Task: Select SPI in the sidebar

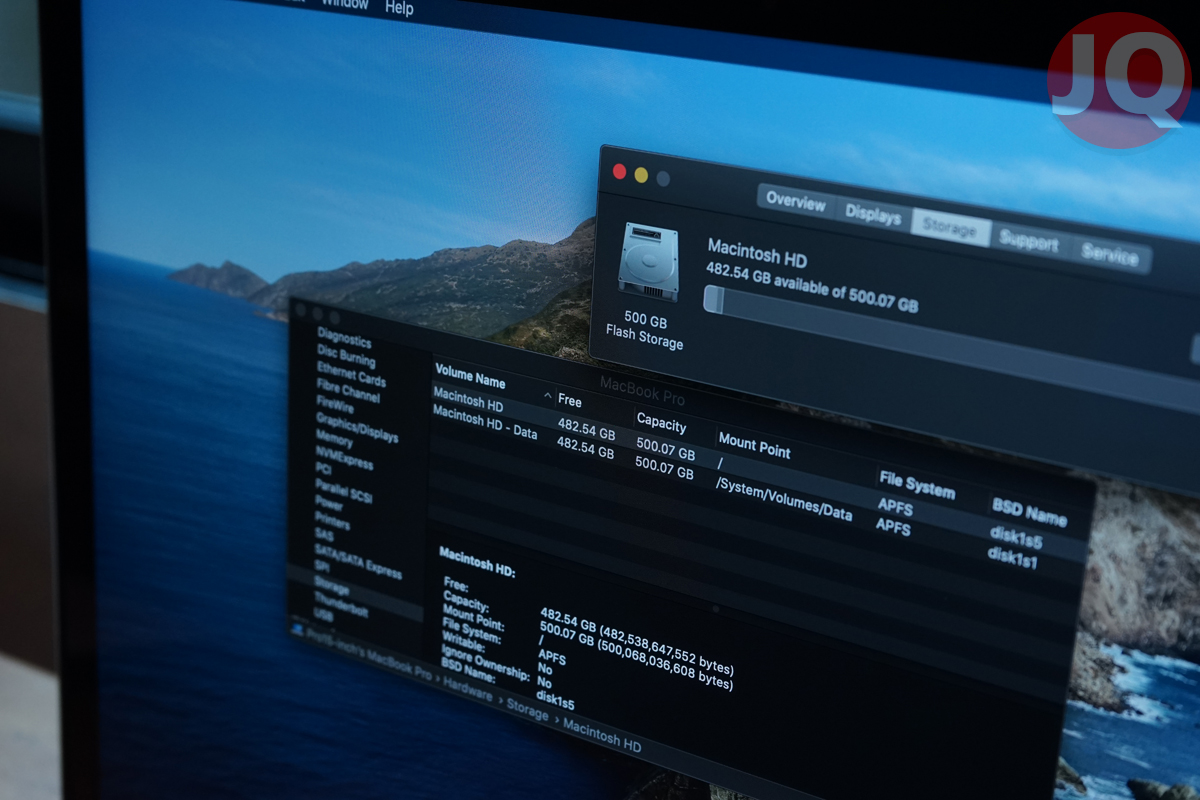Action: (x=322, y=567)
